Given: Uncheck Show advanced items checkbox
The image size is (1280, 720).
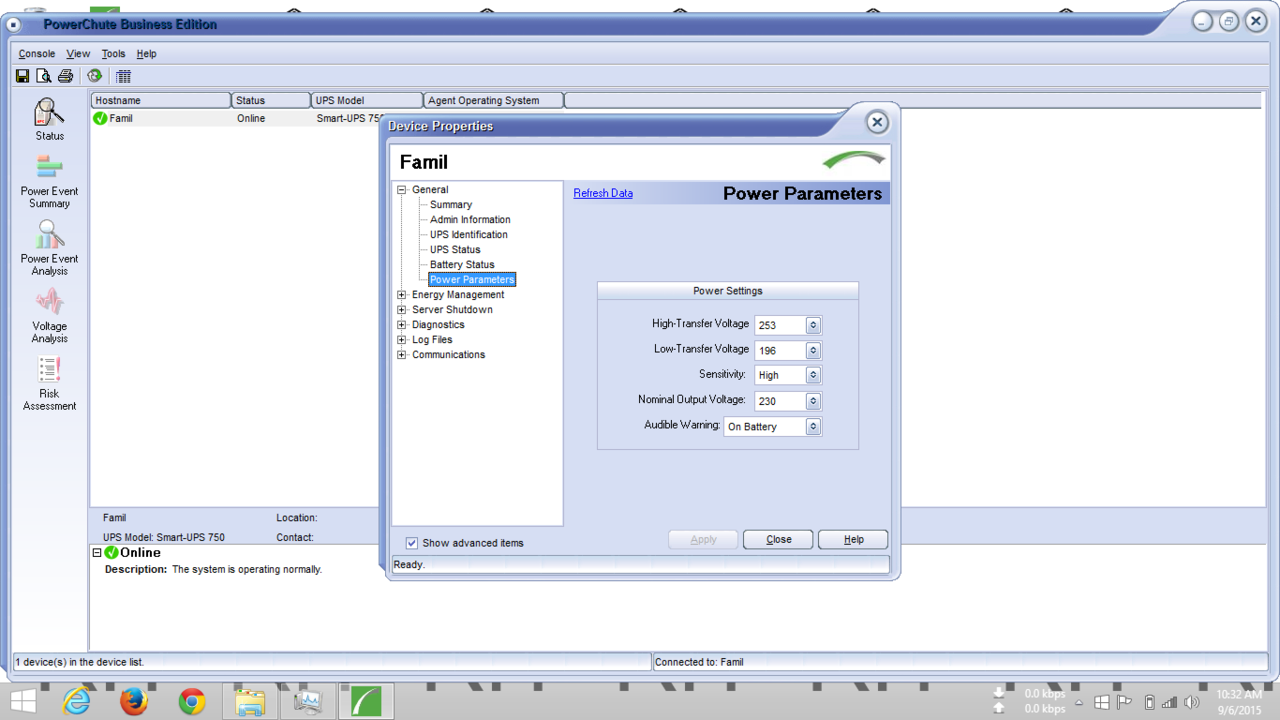Looking at the screenshot, I should coord(412,543).
